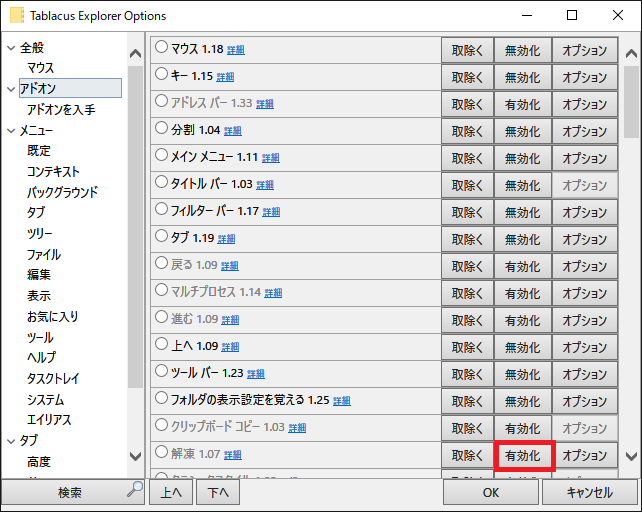The width and height of the screenshot is (642, 512).
Task: Select the 解凍 1.07 addon radio button
Action: [161, 452]
